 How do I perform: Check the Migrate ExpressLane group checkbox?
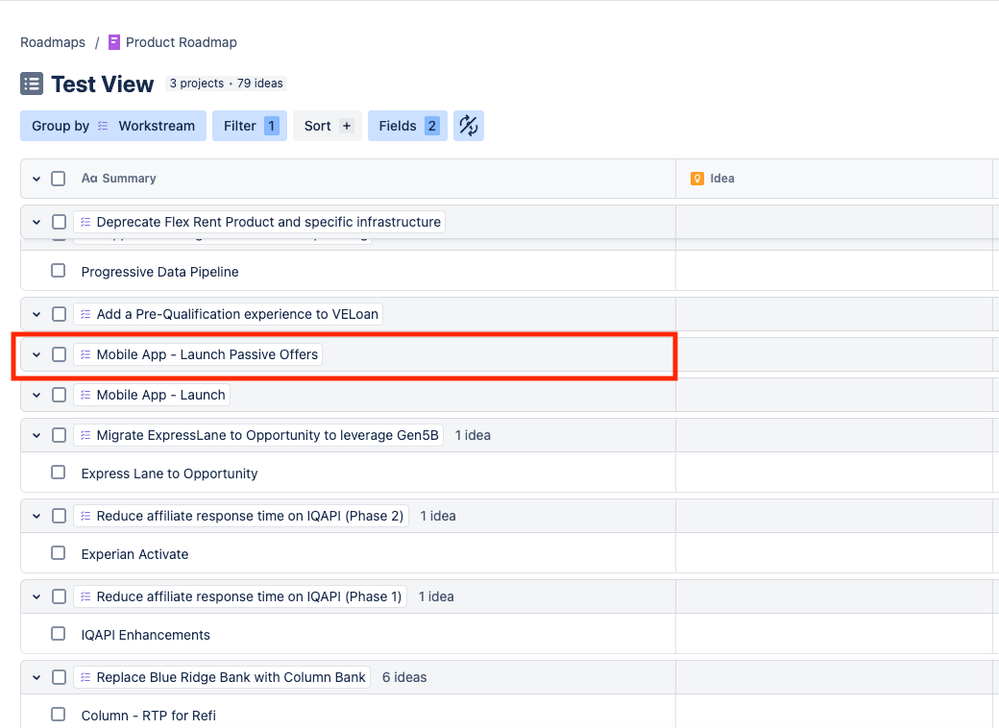(x=59, y=435)
